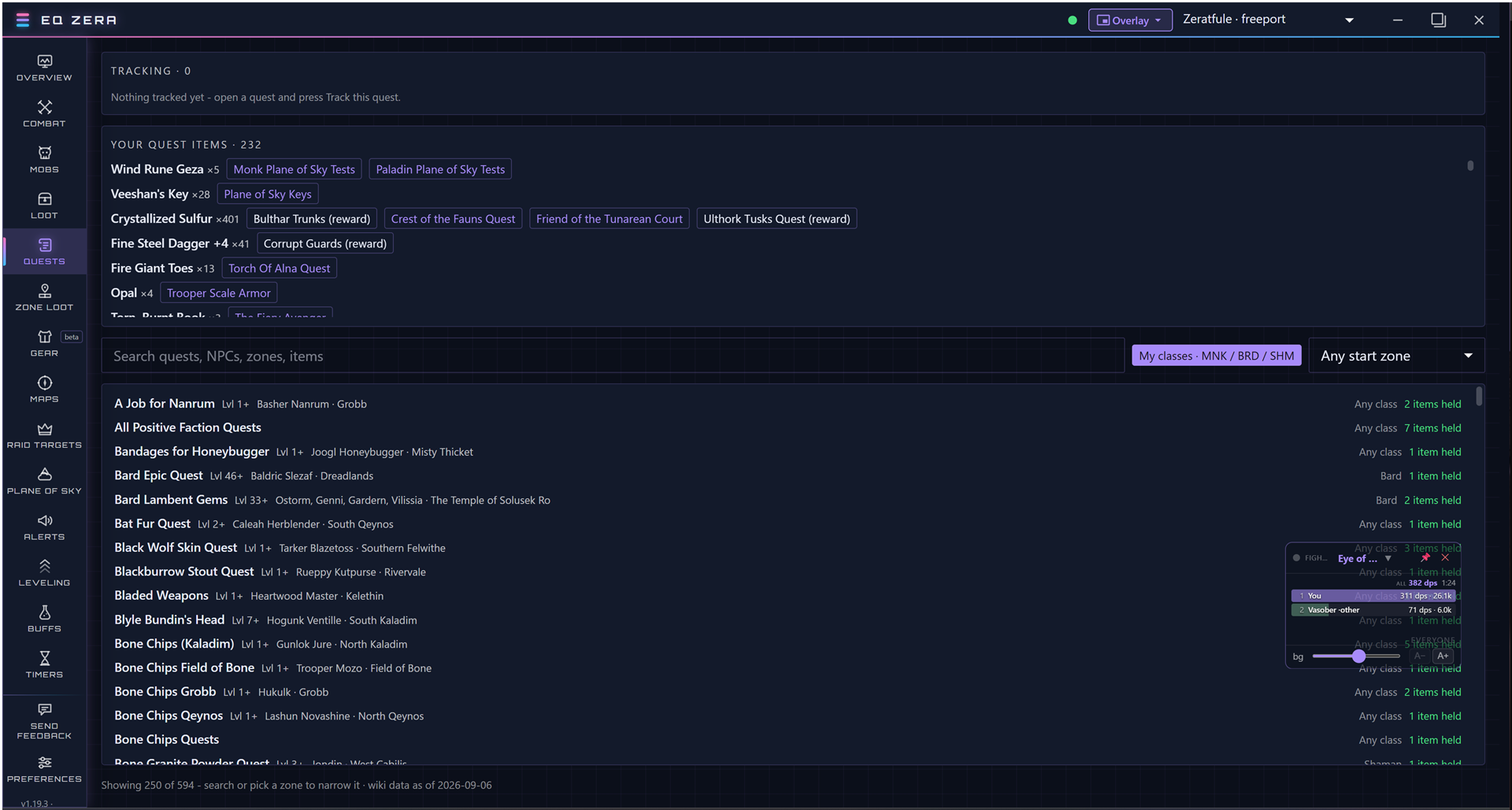The image size is (1512, 810).
Task: Open the Combat section with crossed swords
Action: pyautogui.click(x=44, y=113)
